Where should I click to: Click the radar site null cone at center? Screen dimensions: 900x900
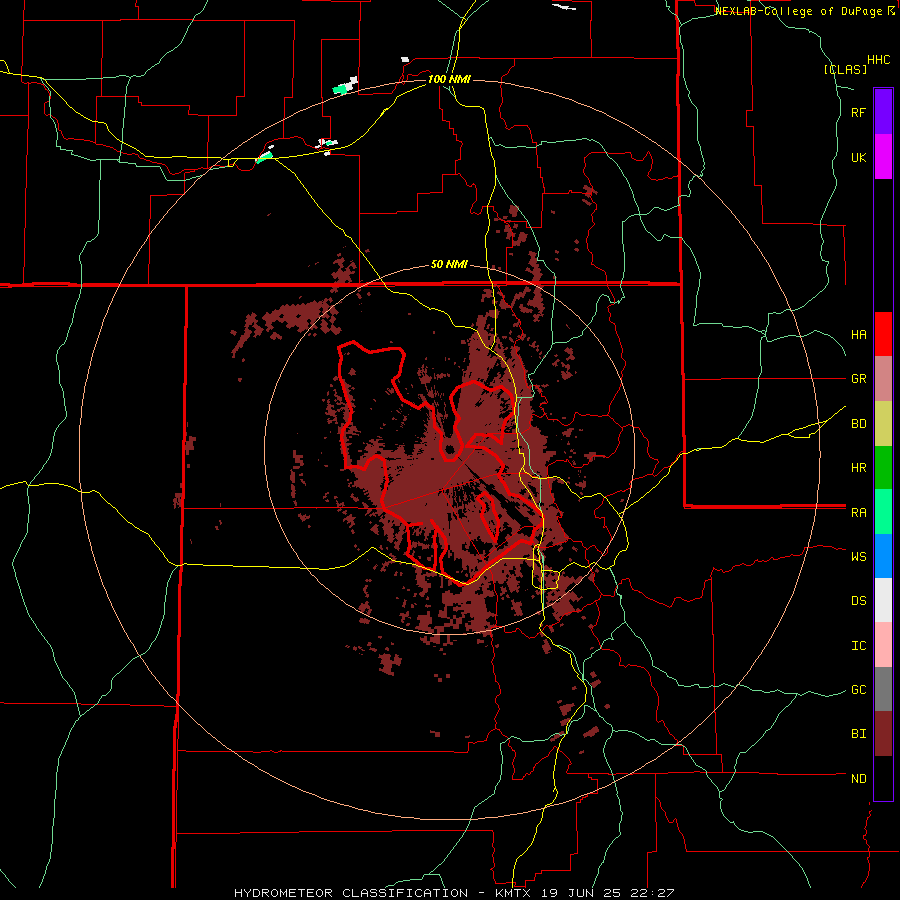tap(450, 448)
